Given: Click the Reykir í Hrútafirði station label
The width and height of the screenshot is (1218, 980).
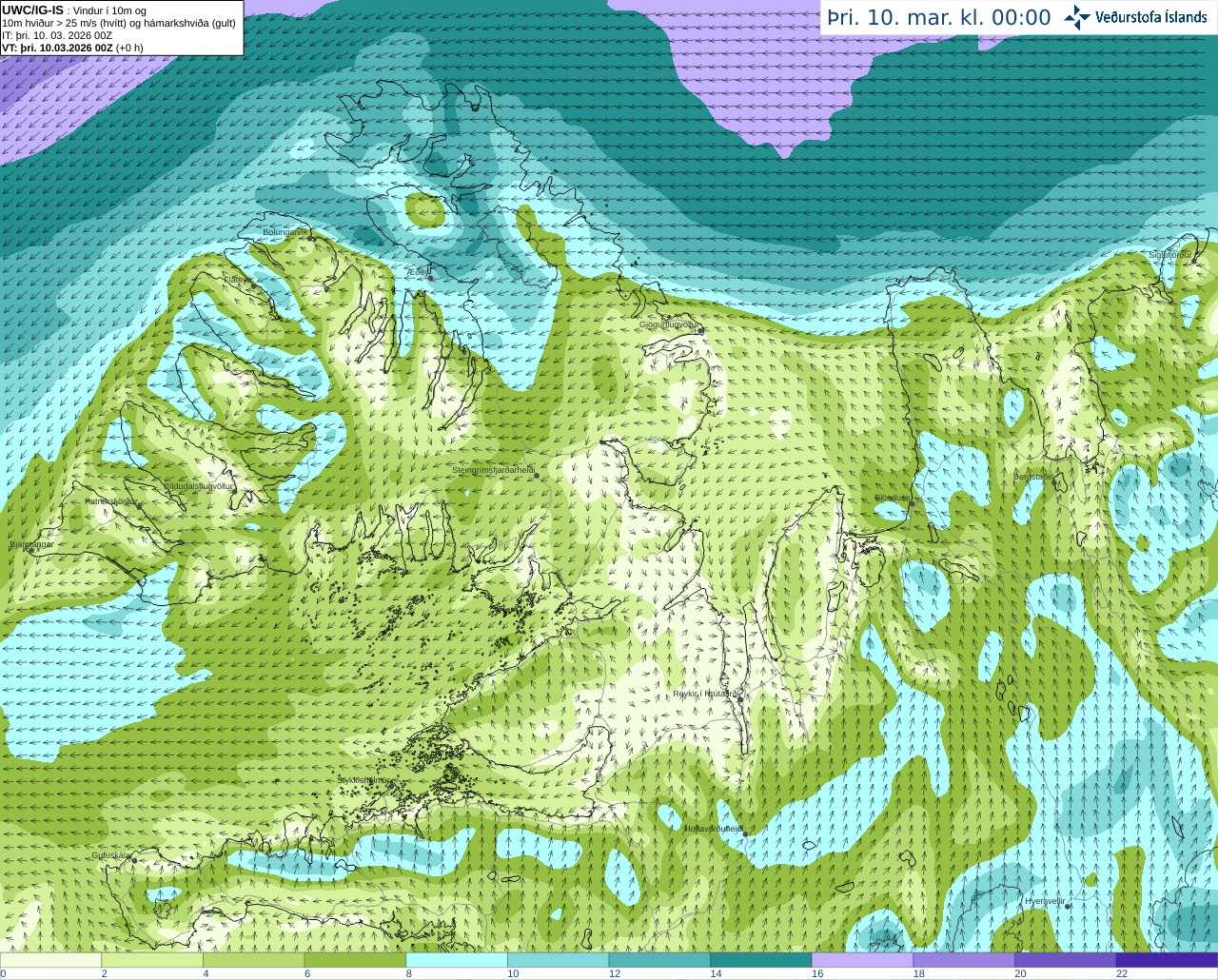Looking at the screenshot, I should [x=706, y=694].
